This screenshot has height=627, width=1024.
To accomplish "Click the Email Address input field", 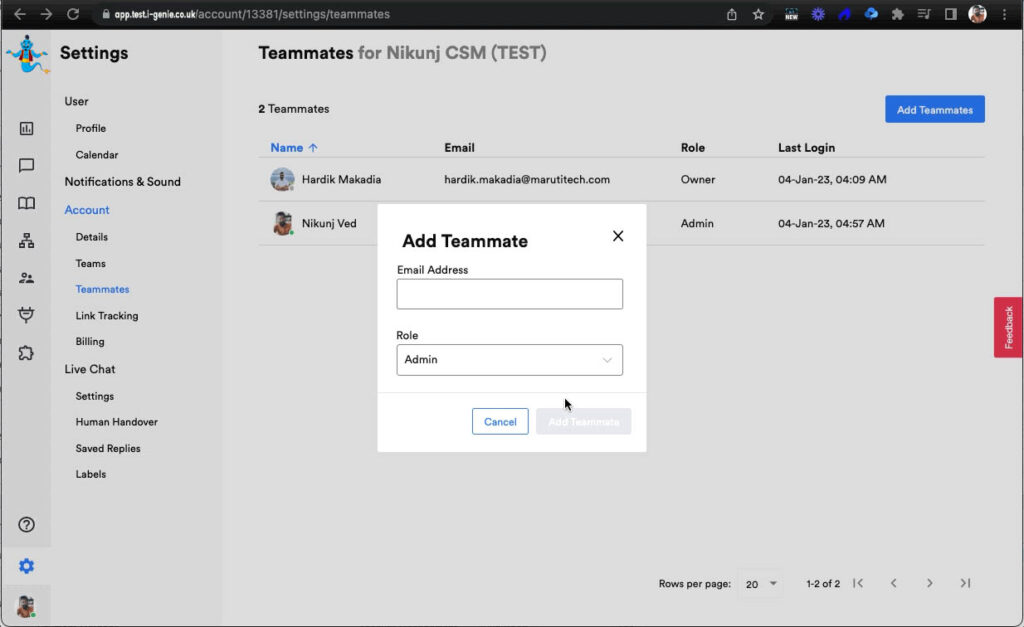I will (x=509, y=294).
